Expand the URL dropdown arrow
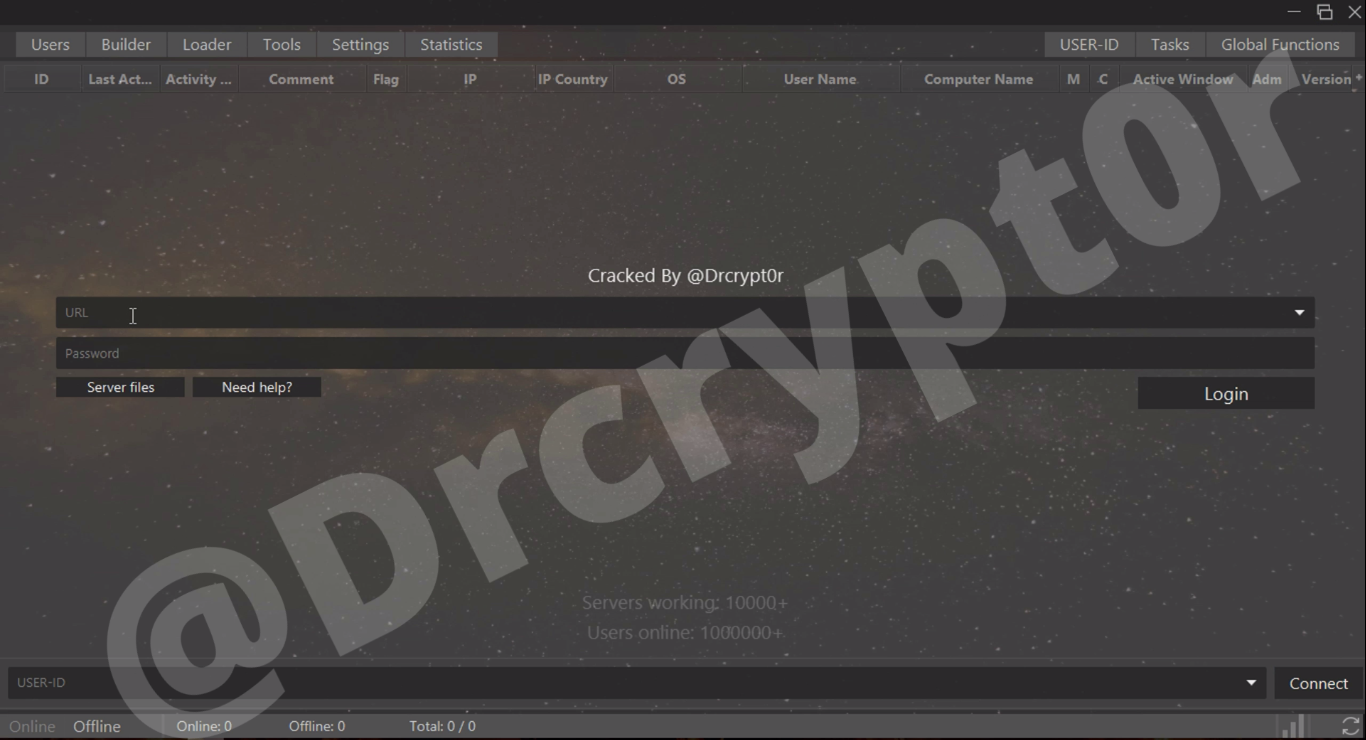Screen dimensions: 1366x740 [1299, 313]
